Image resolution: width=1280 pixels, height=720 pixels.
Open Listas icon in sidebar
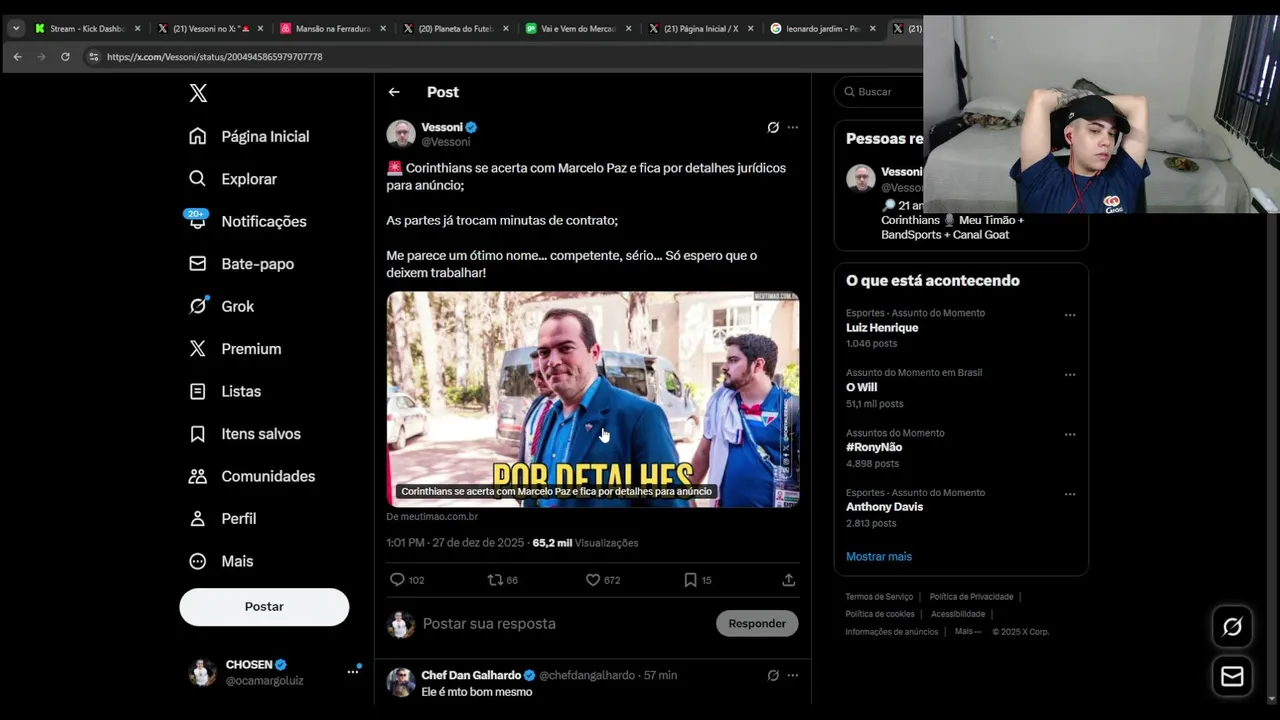pos(198,391)
